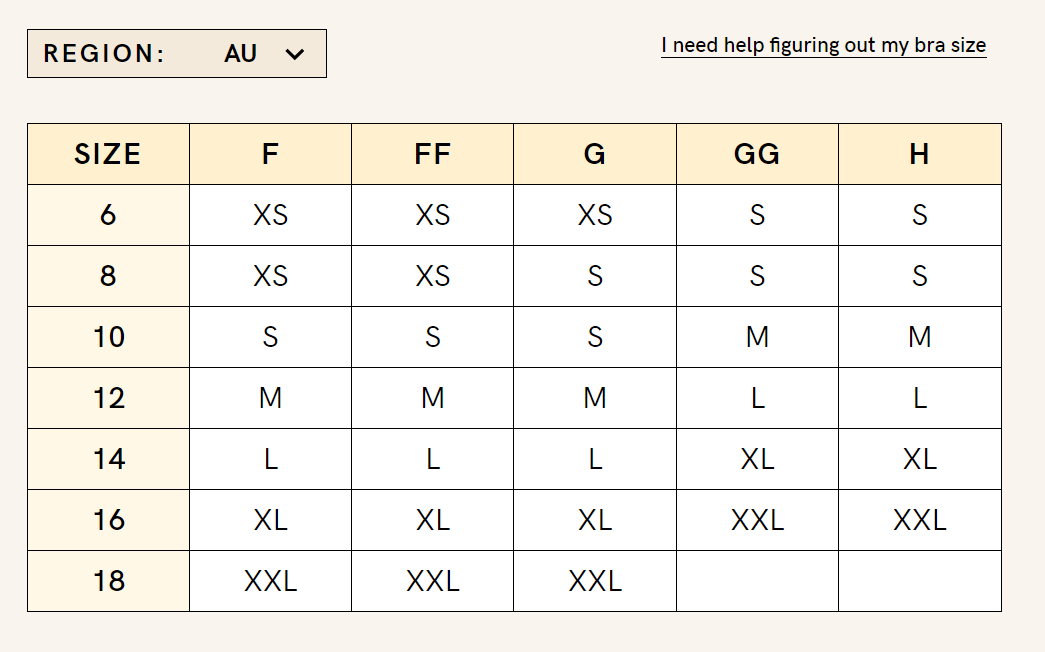Click the M cell for size 10 H
This screenshot has height=652, width=1045.
(x=920, y=337)
